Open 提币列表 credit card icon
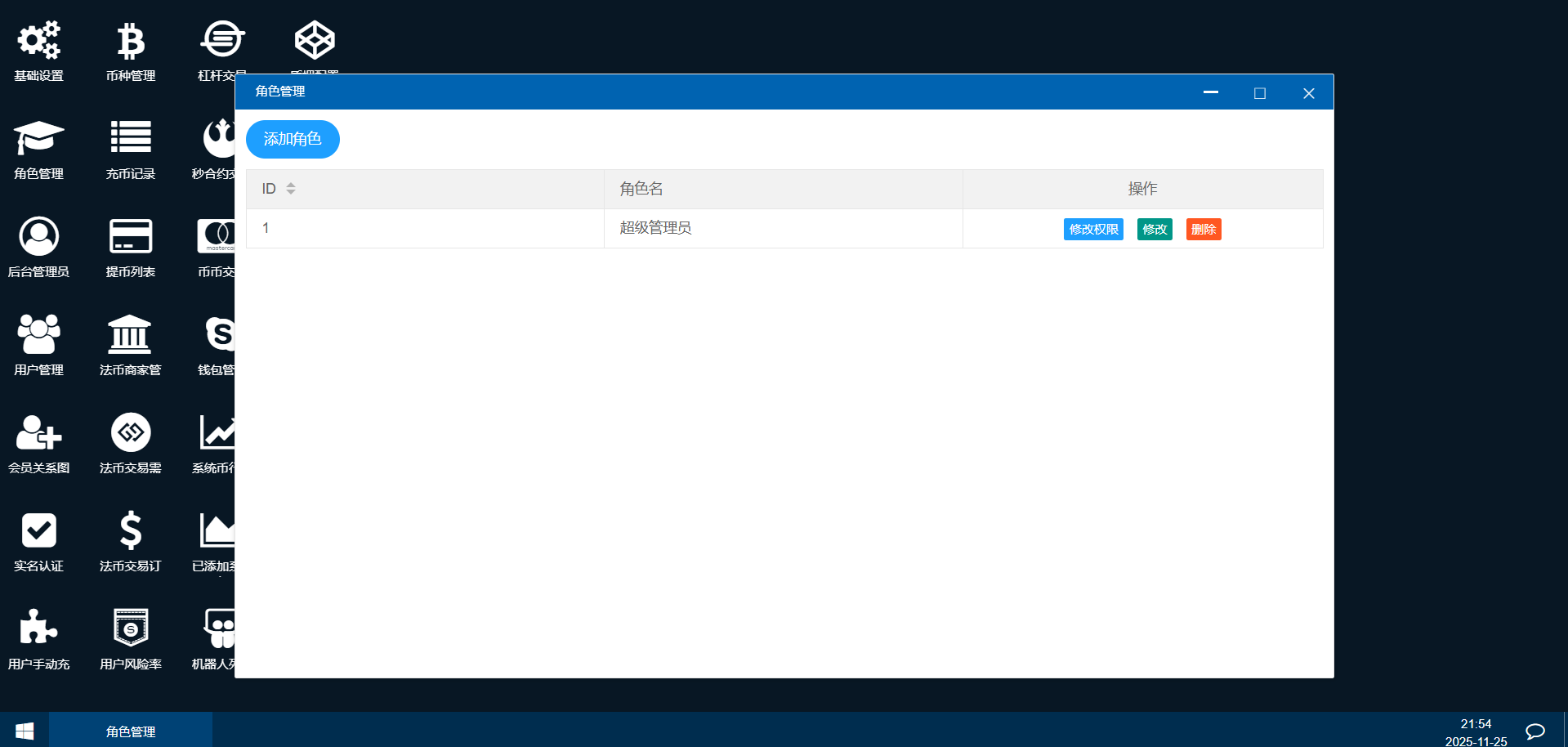1568x747 pixels. [131, 237]
